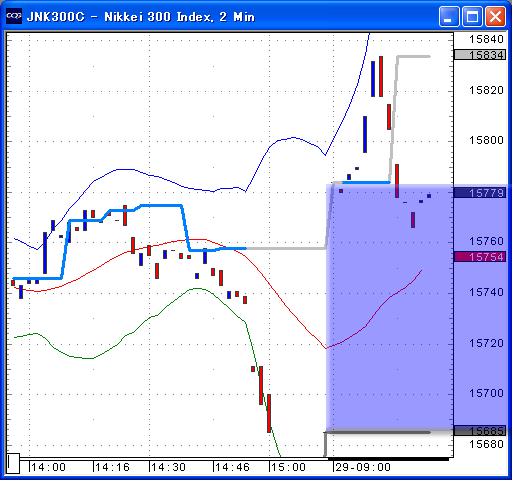Image resolution: width=512 pixels, height=480 pixels.
Task: Click the CQG icon in title bar
Action: pos(14,16)
